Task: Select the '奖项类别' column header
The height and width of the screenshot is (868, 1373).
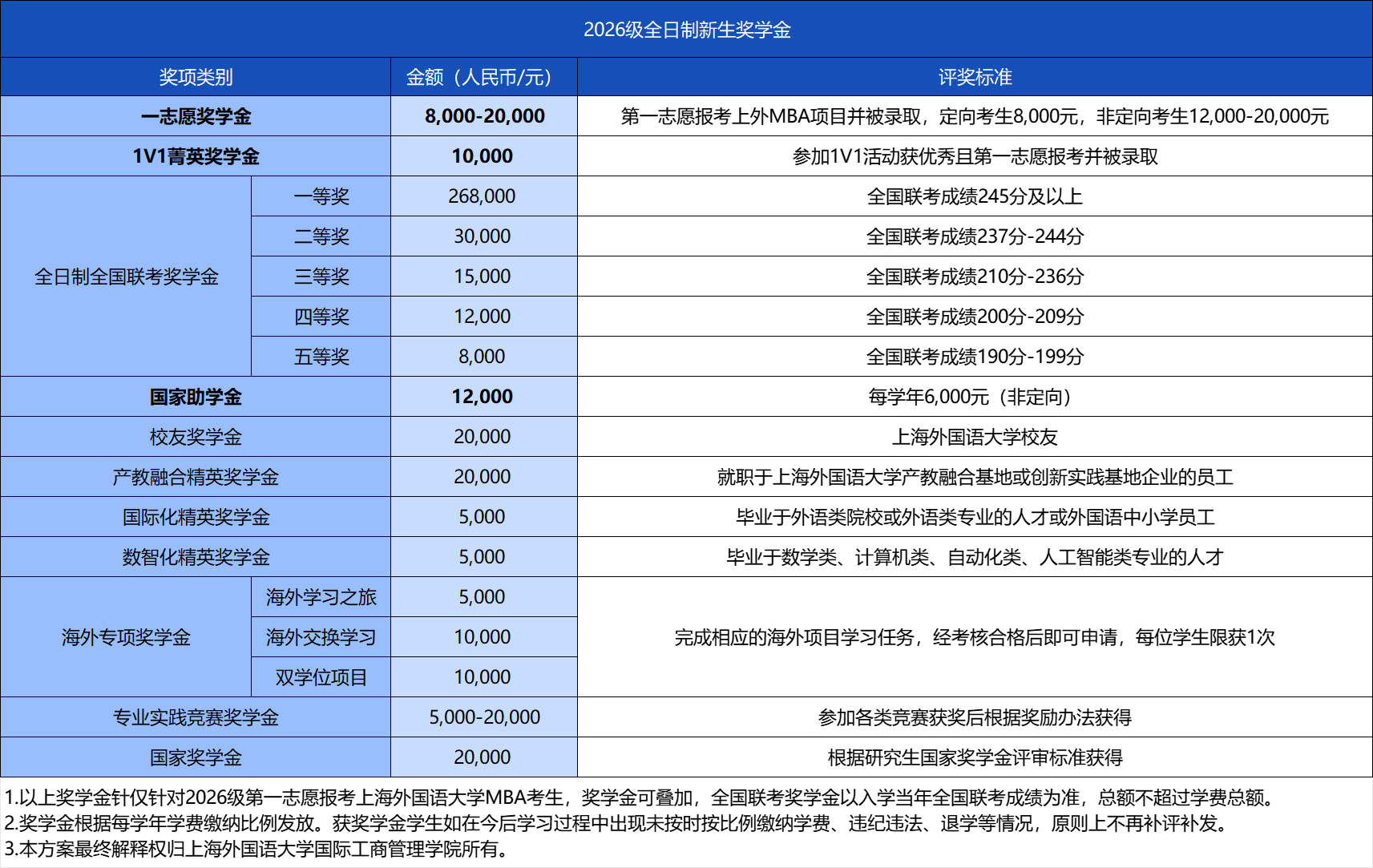Action: click(196, 77)
